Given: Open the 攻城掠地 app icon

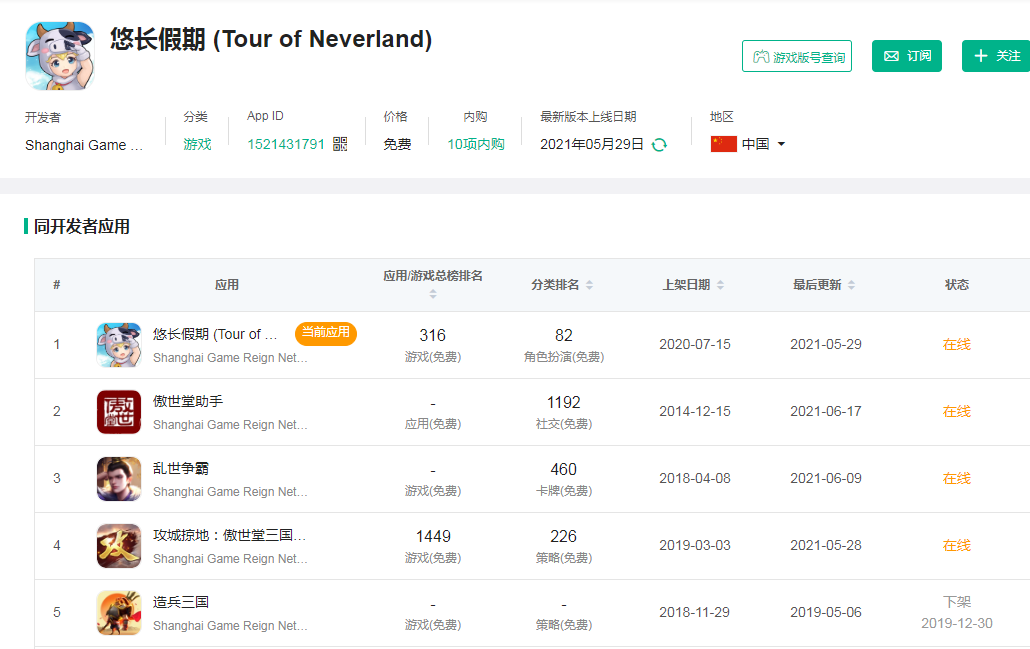Looking at the screenshot, I should coord(119,546).
